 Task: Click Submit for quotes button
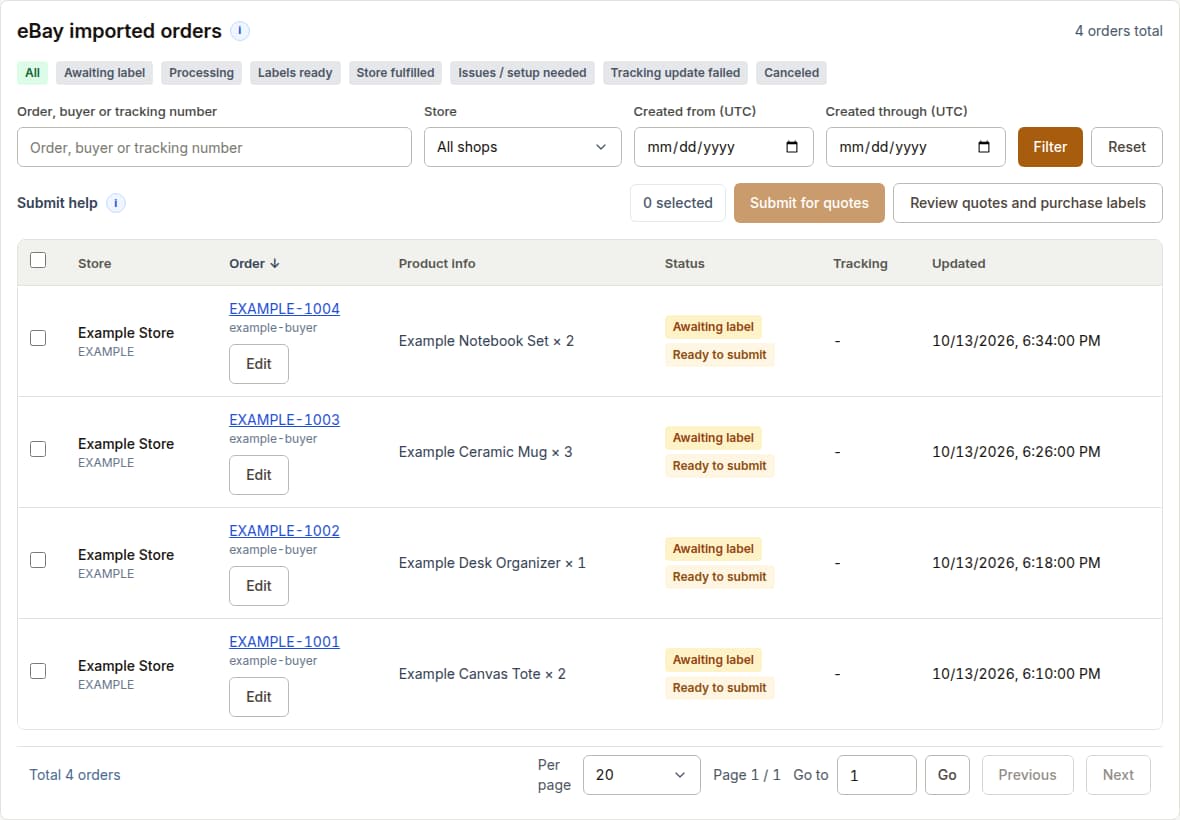(809, 203)
